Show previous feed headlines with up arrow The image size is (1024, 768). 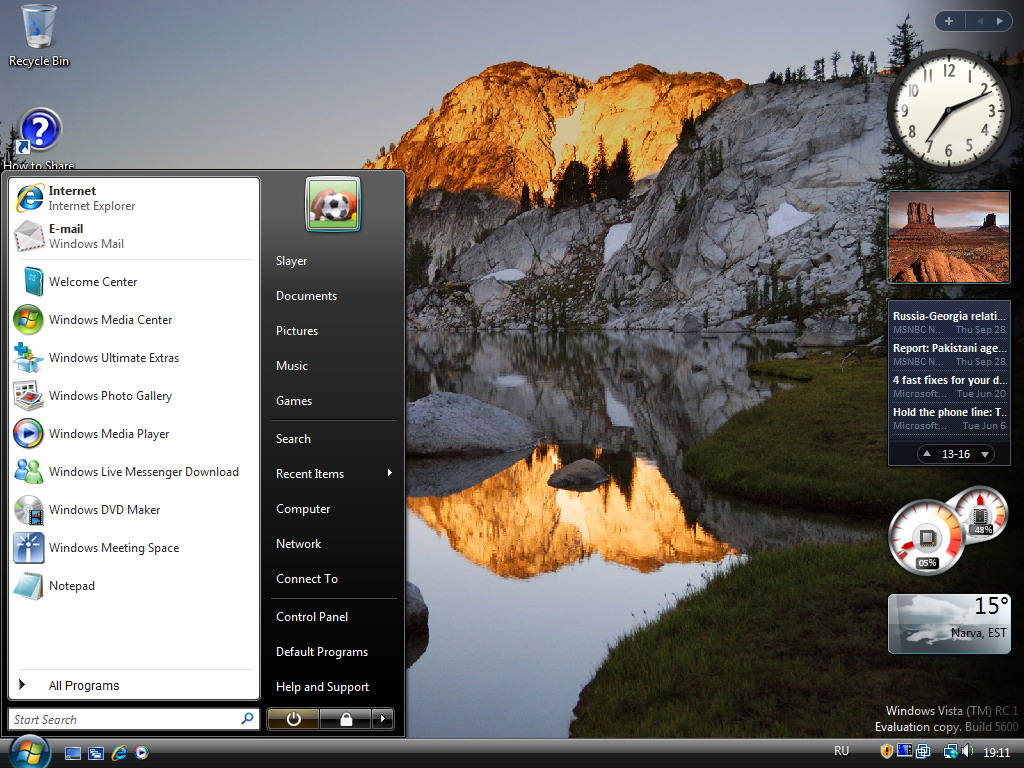click(927, 453)
